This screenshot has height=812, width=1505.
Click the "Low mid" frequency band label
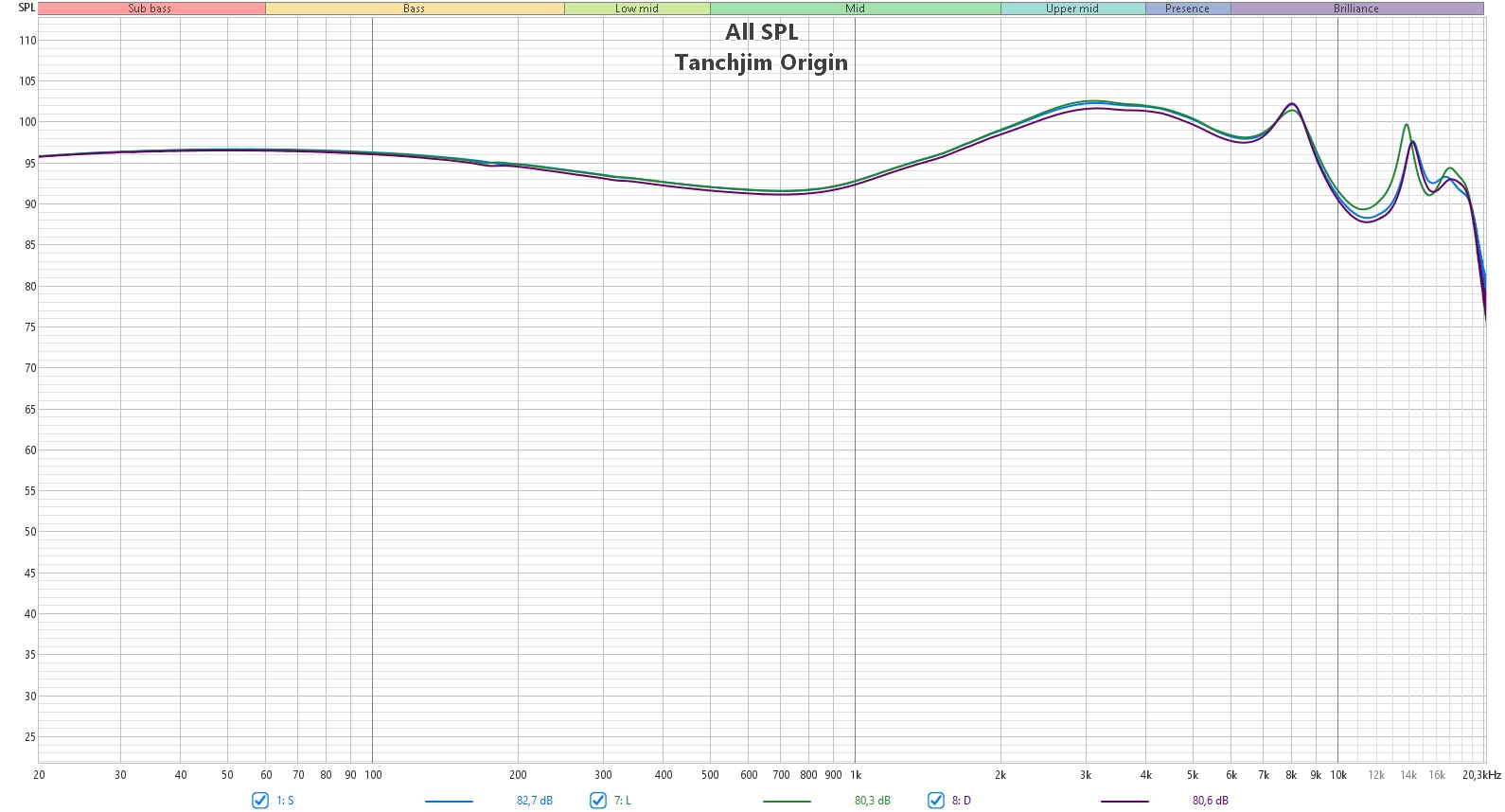point(637,9)
